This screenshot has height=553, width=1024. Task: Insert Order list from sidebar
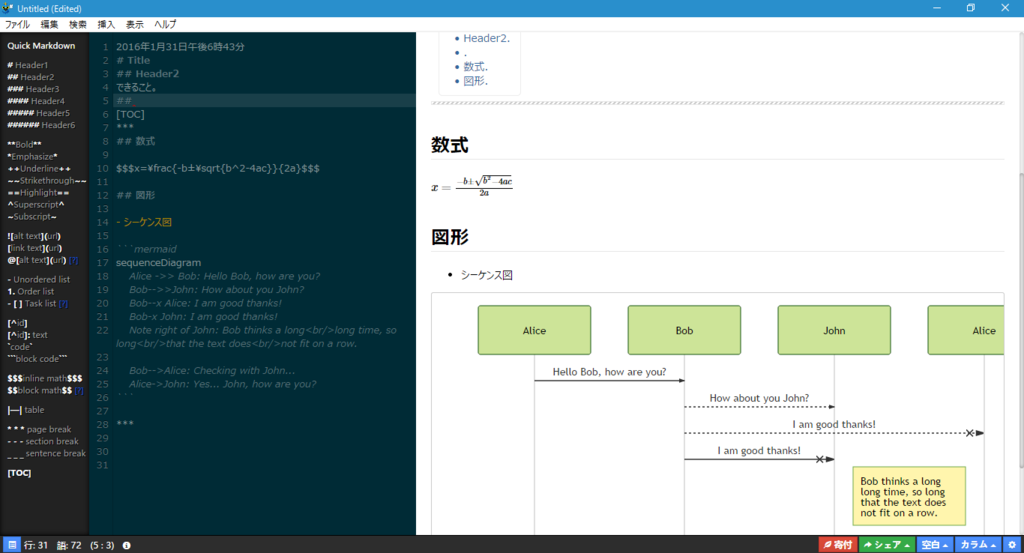pos(31,291)
